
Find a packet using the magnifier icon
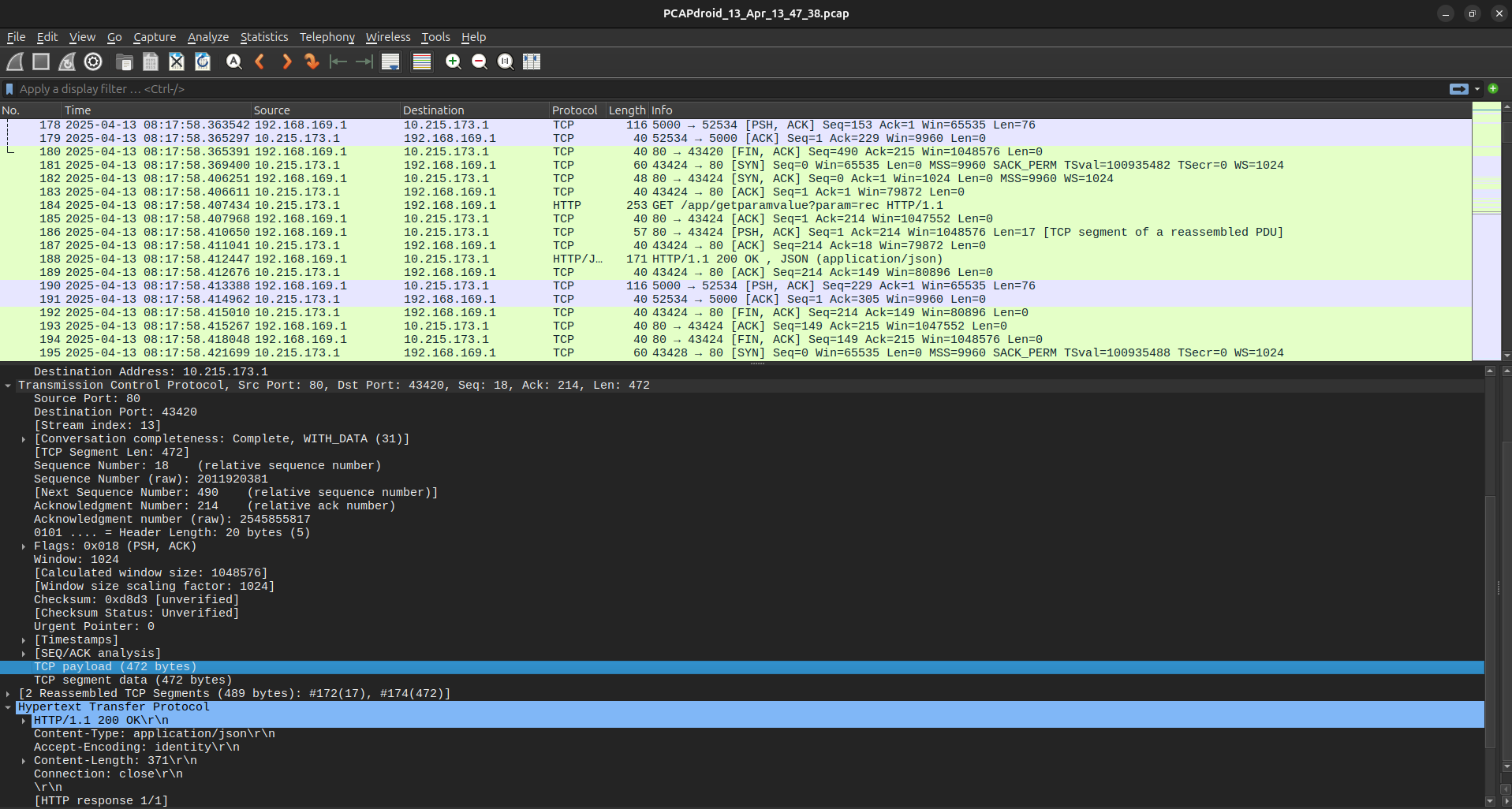tap(234, 62)
